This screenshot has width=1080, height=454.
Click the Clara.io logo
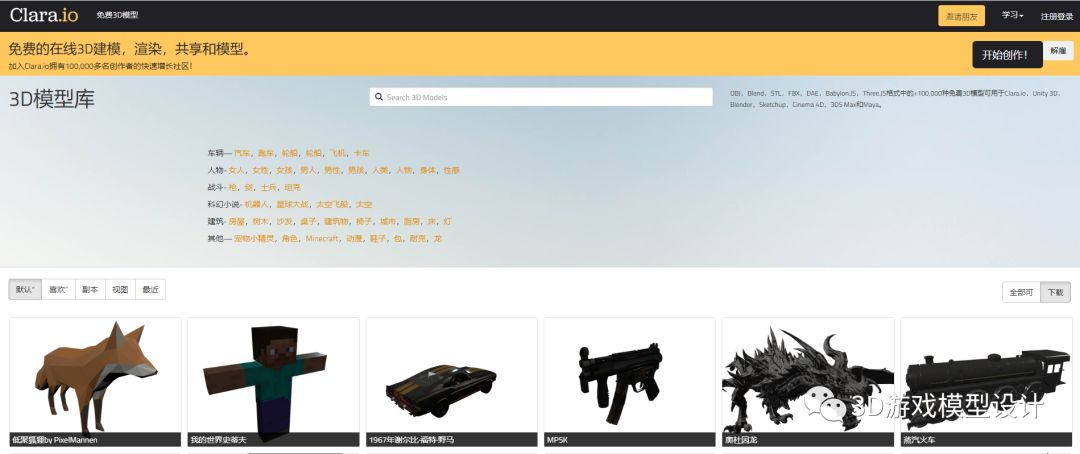click(x=44, y=15)
